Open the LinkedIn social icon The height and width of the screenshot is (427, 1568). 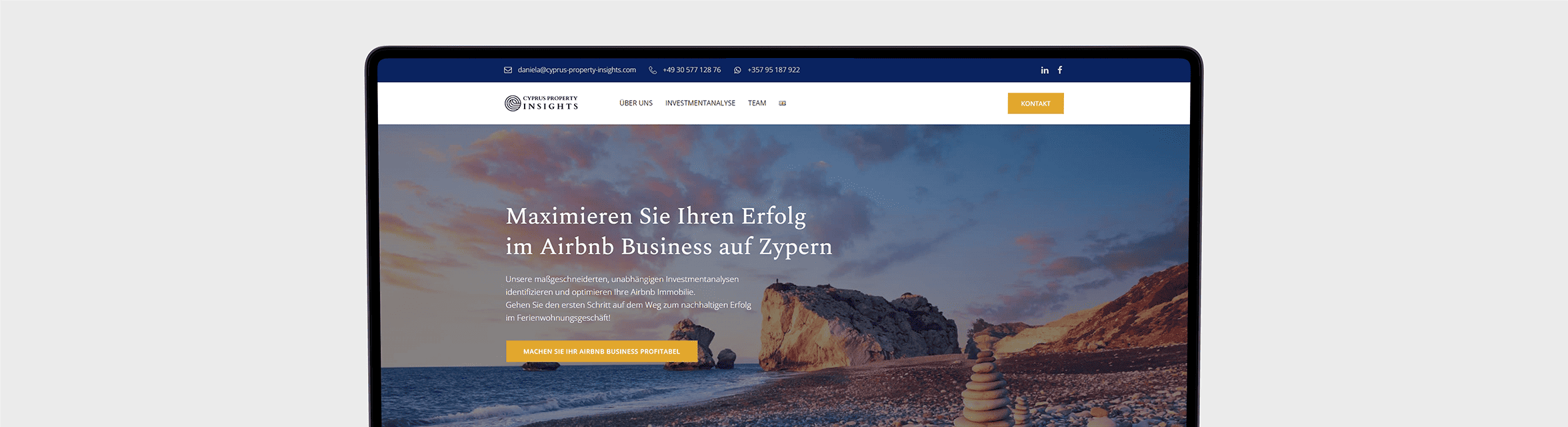coord(1045,70)
